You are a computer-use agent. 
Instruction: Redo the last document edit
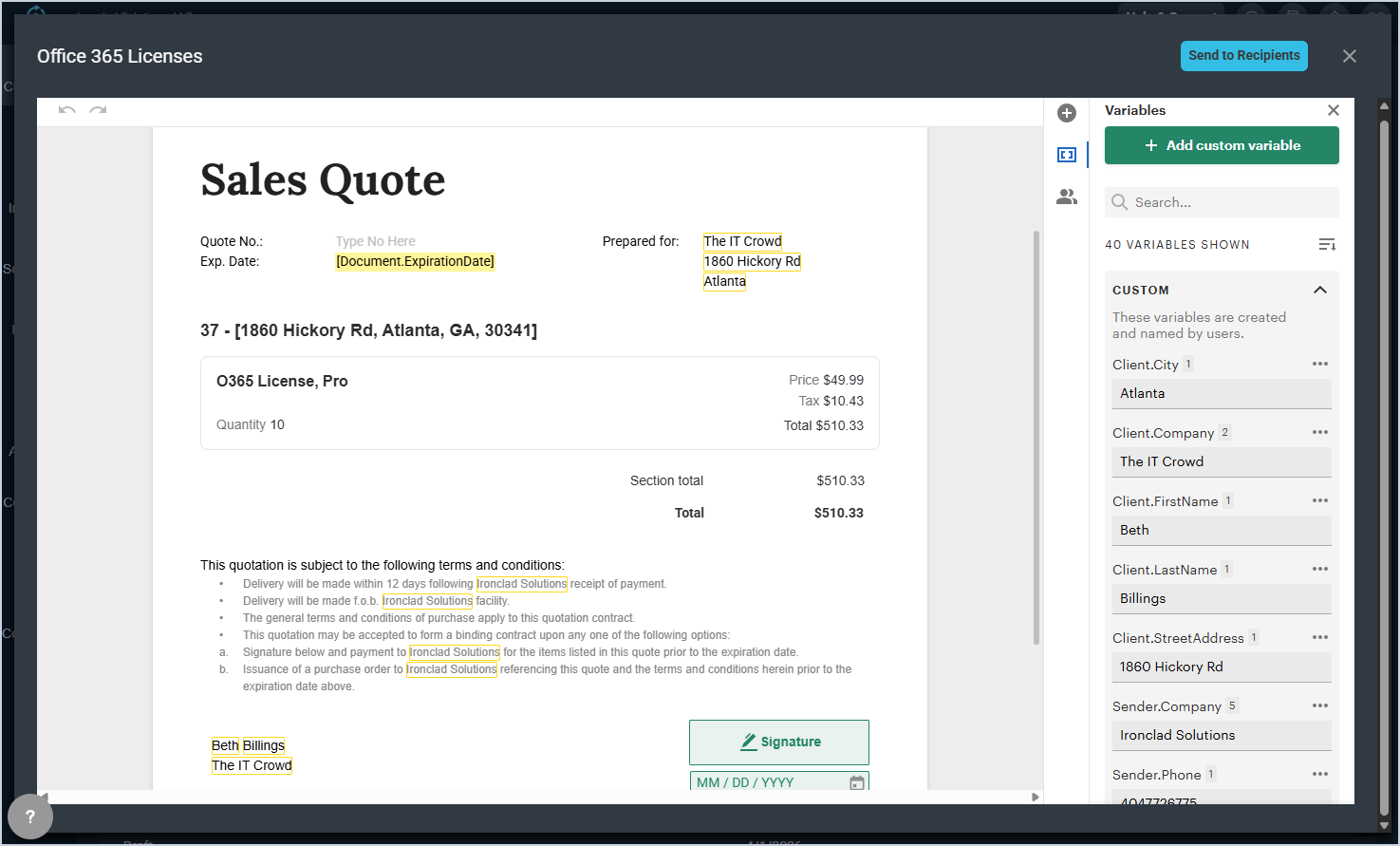click(98, 110)
